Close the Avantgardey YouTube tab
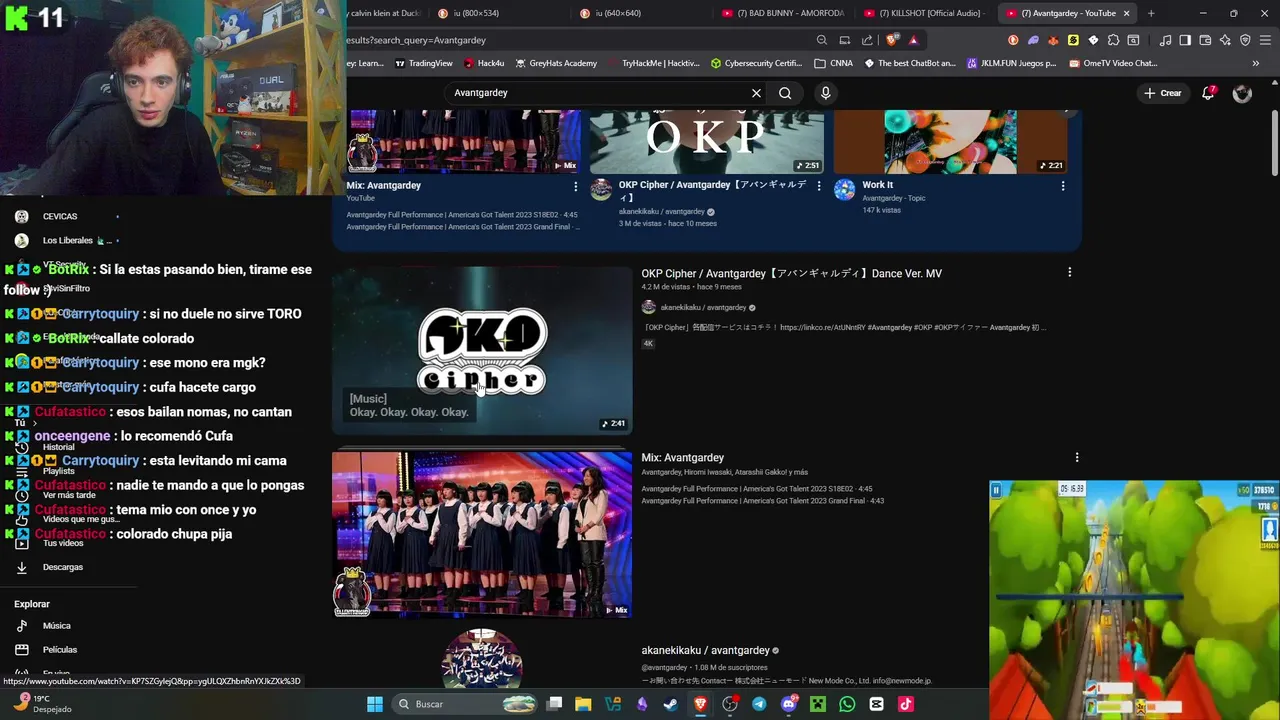1280x720 pixels. click(x=1126, y=13)
